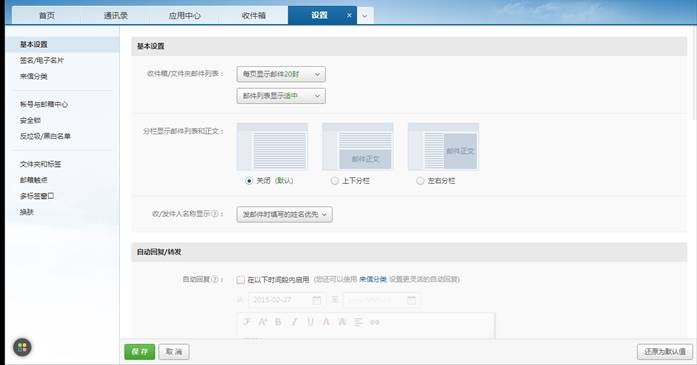The image size is (697, 365).
Task: Open calendar for auto-reply start date
Action: 316,300
